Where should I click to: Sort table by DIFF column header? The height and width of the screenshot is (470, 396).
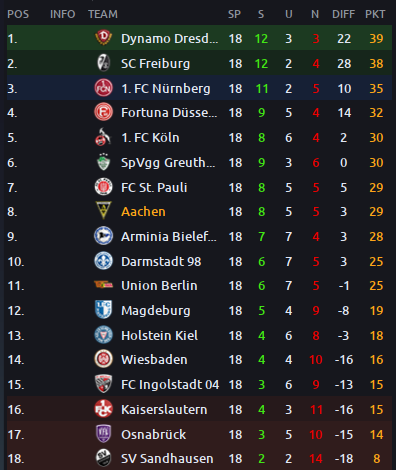(x=343, y=14)
